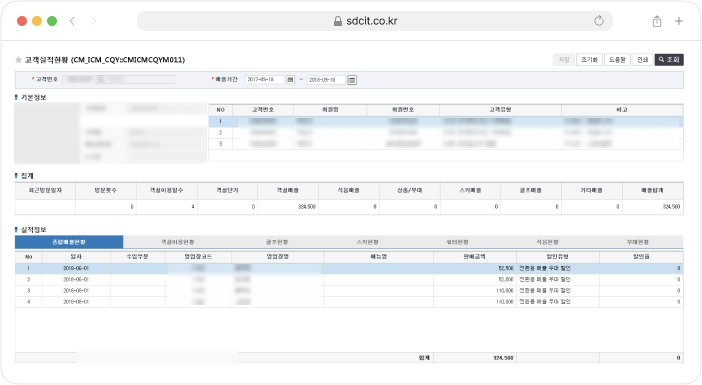Image resolution: width=702 pixels, height=385 pixels.
Task: Open a new tab with the plus icon
Action: (679, 21)
